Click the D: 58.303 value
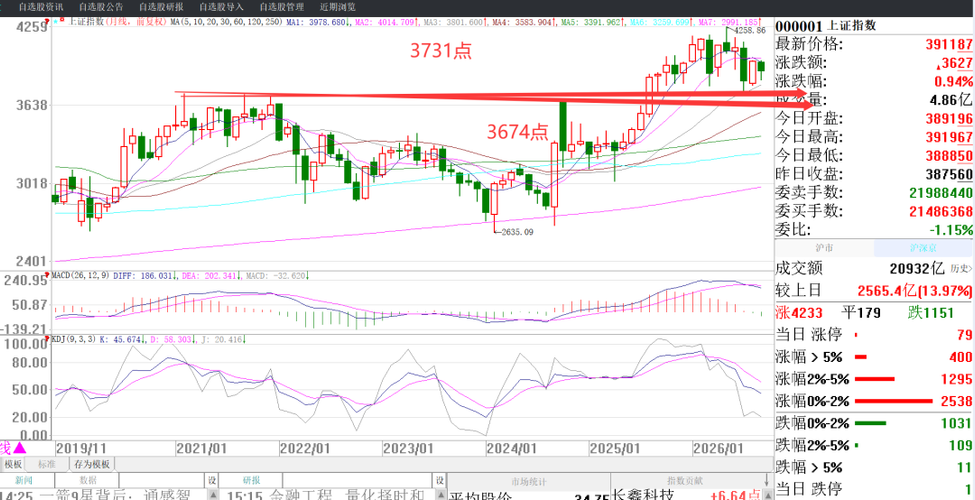This screenshot has width=975, height=500. [x=173, y=340]
